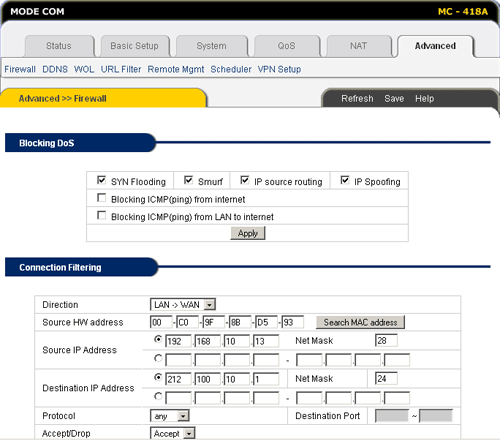Viewport: 500px width, 441px height.
Task: Click Save in the dark toolbar
Action: click(394, 99)
